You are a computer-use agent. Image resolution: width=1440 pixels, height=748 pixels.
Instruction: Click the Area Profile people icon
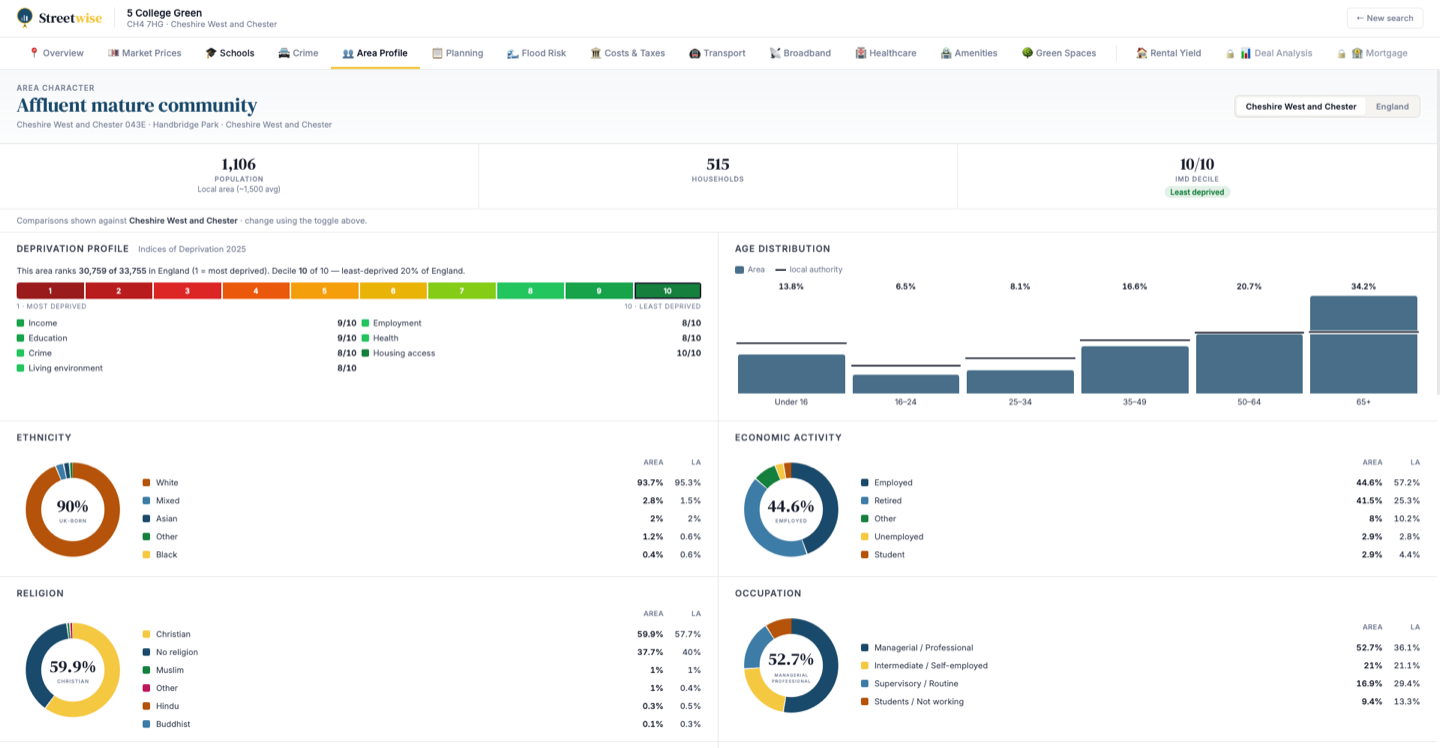tap(348, 53)
